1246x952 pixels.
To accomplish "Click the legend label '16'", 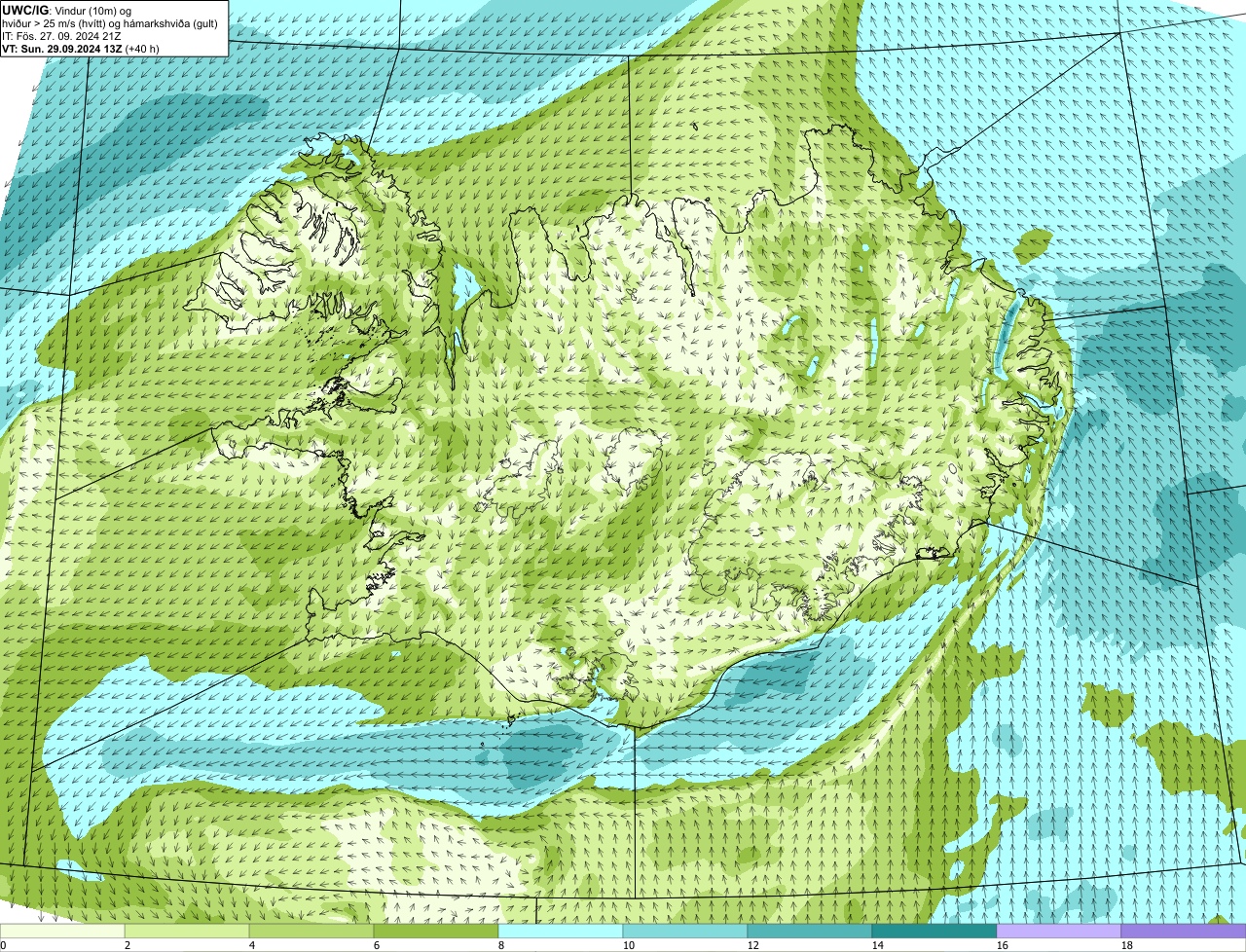I will [1003, 945].
